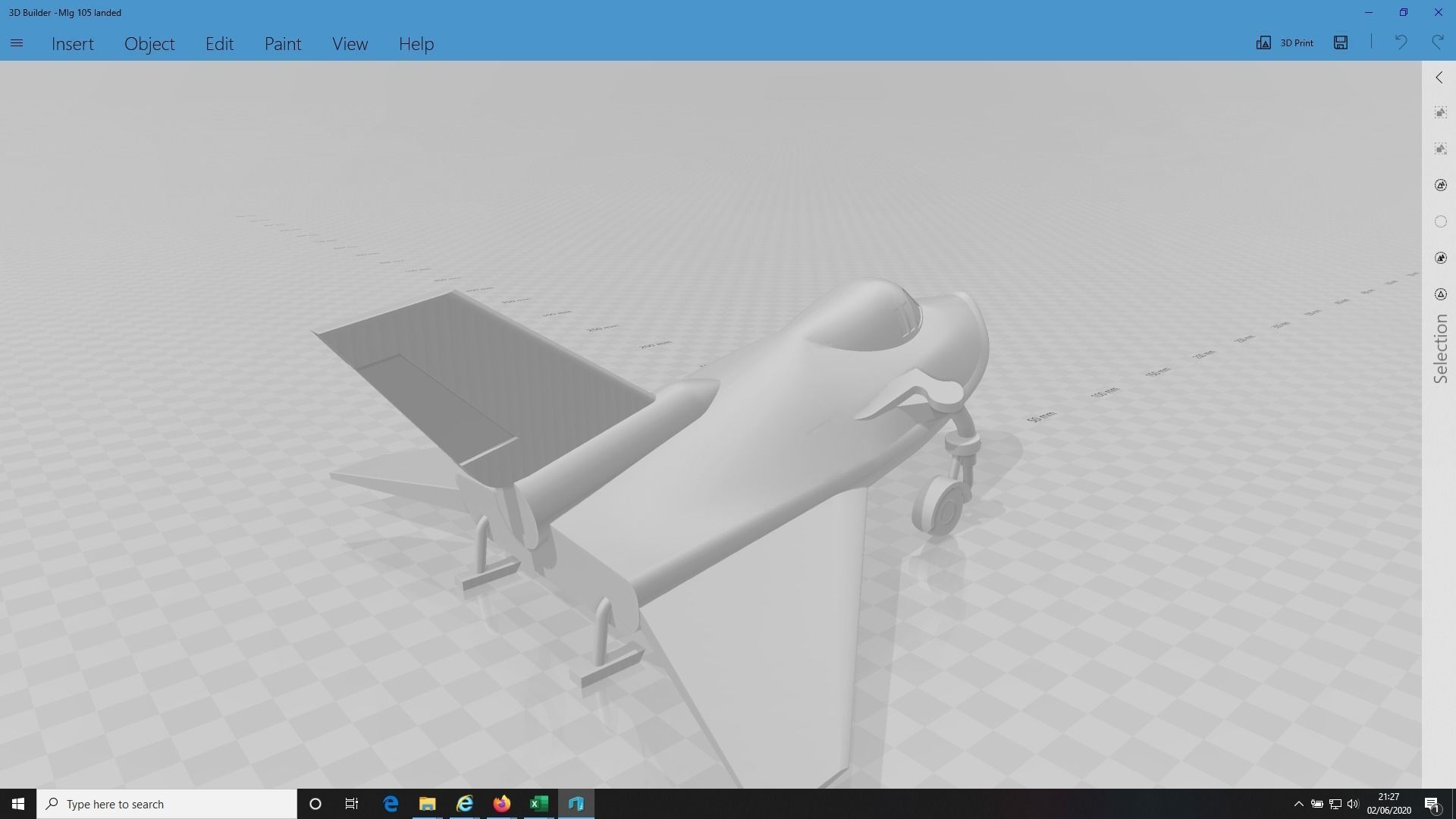Click the vertical Selection panel label
Image resolution: width=1456 pixels, height=819 pixels.
(1440, 349)
